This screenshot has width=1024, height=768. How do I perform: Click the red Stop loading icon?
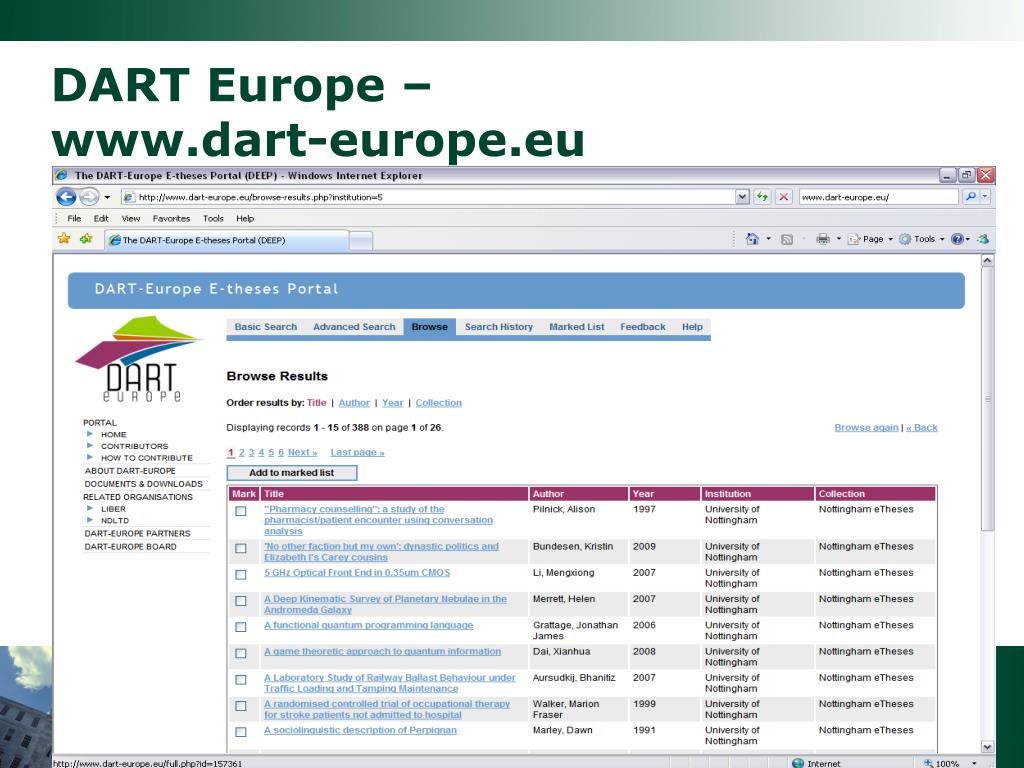click(784, 197)
